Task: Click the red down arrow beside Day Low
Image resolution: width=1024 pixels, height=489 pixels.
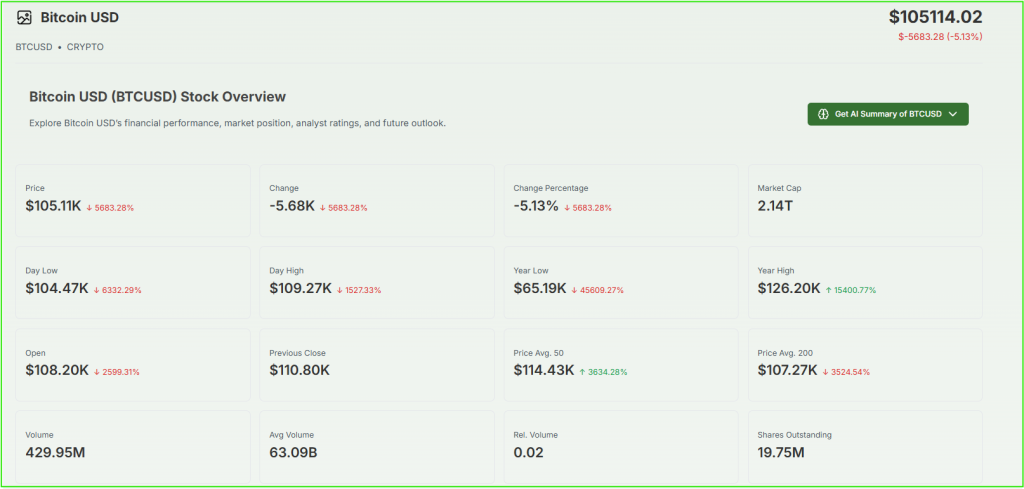Action: (x=96, y=290)
